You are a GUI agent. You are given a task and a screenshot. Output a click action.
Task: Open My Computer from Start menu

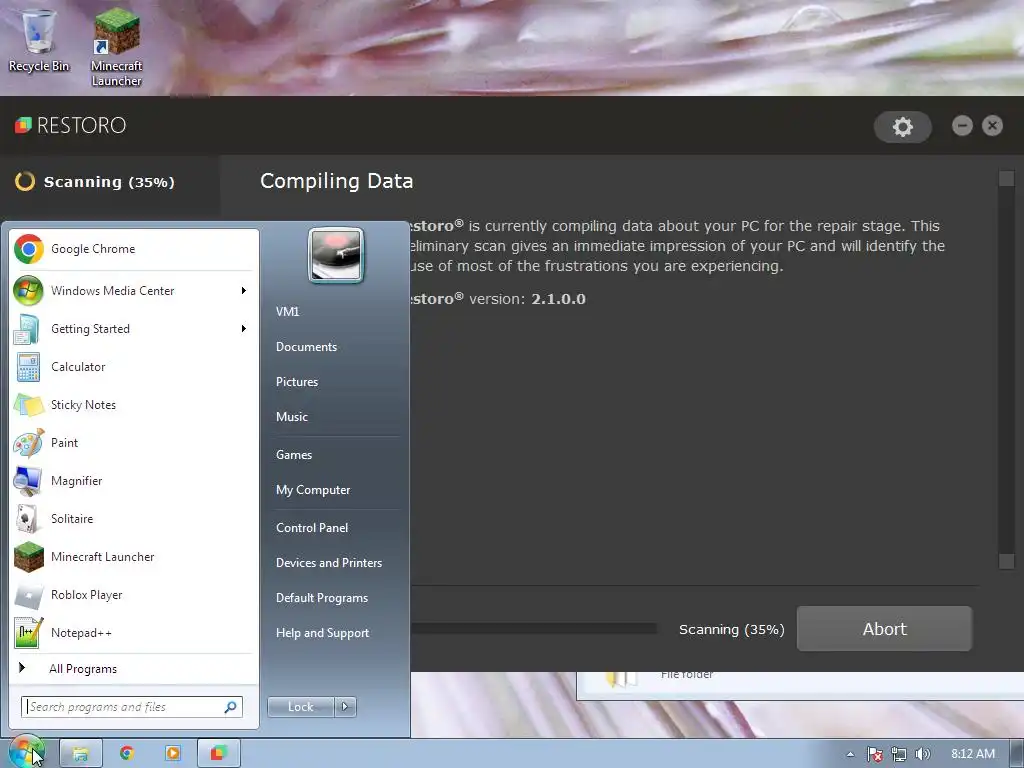[x=313, y=490]
